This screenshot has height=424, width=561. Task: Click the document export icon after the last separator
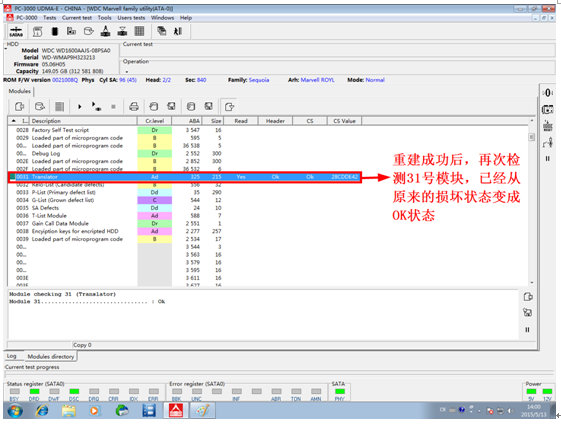pyautogui.click(x=229, y=107)
